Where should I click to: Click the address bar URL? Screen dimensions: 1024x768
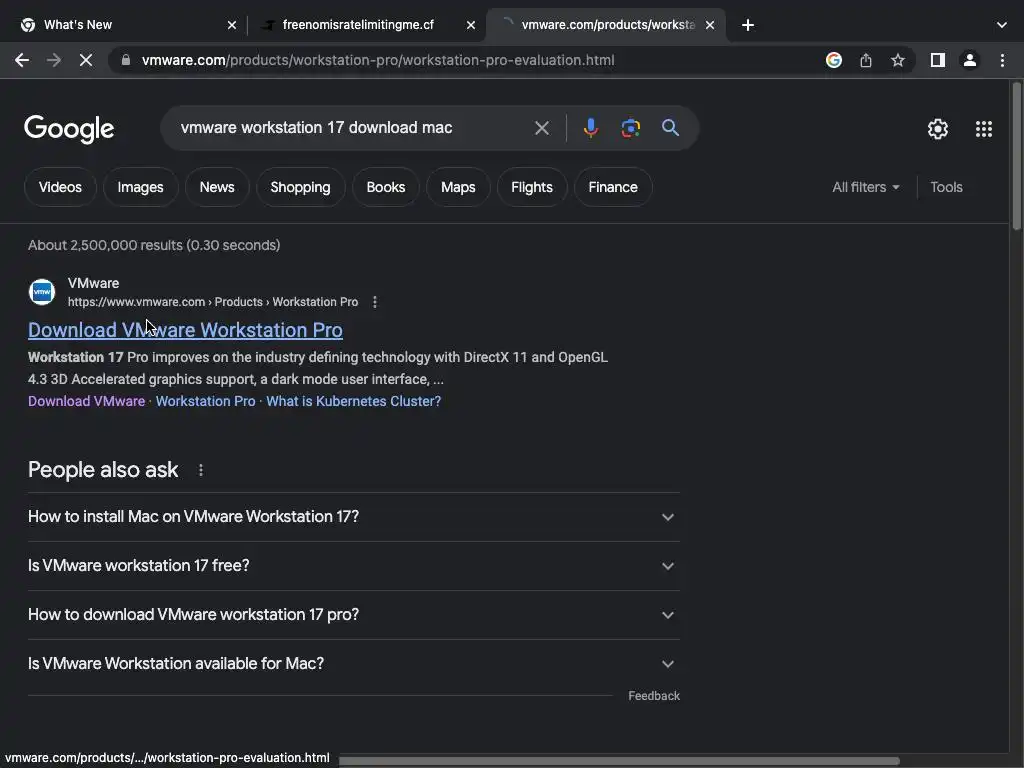(x=378, y=60)
